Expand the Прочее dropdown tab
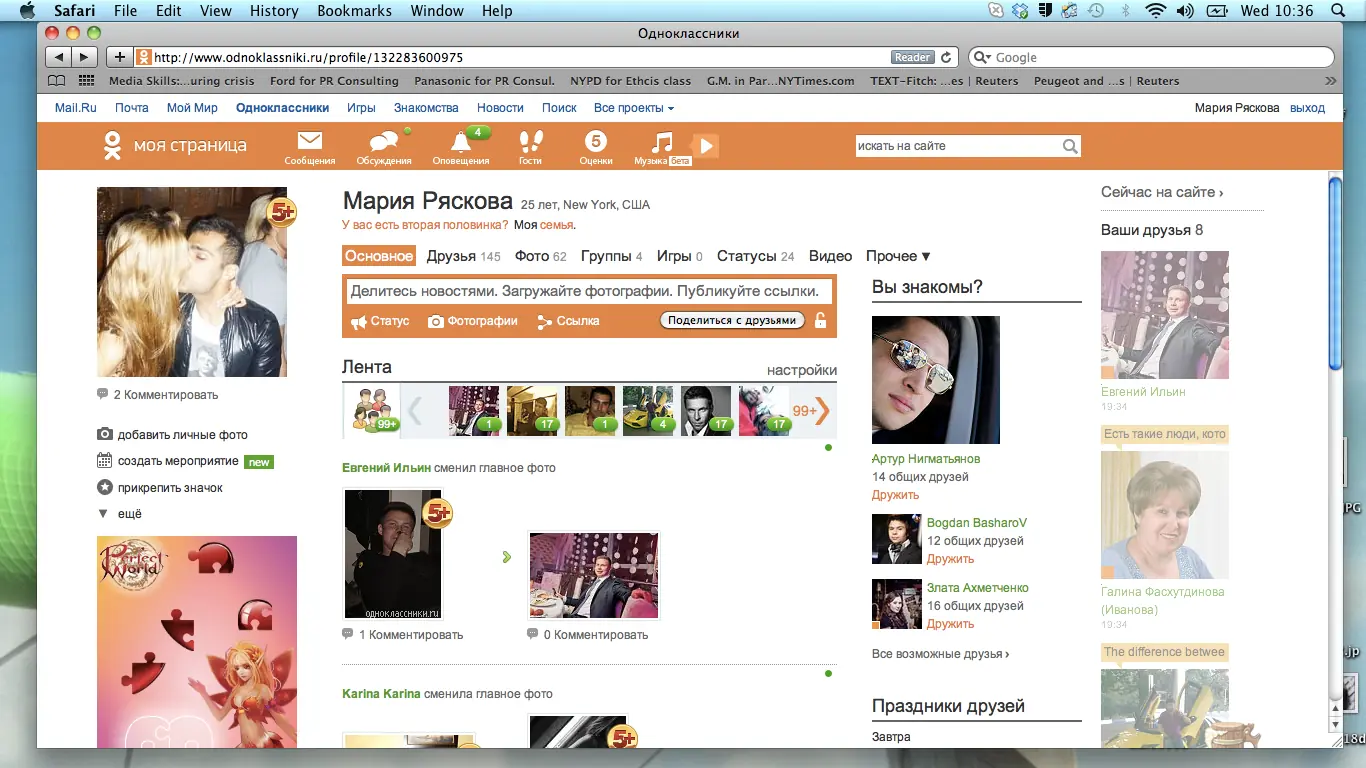The width and height of the screenshot is (1366, 768). point(898,256)
